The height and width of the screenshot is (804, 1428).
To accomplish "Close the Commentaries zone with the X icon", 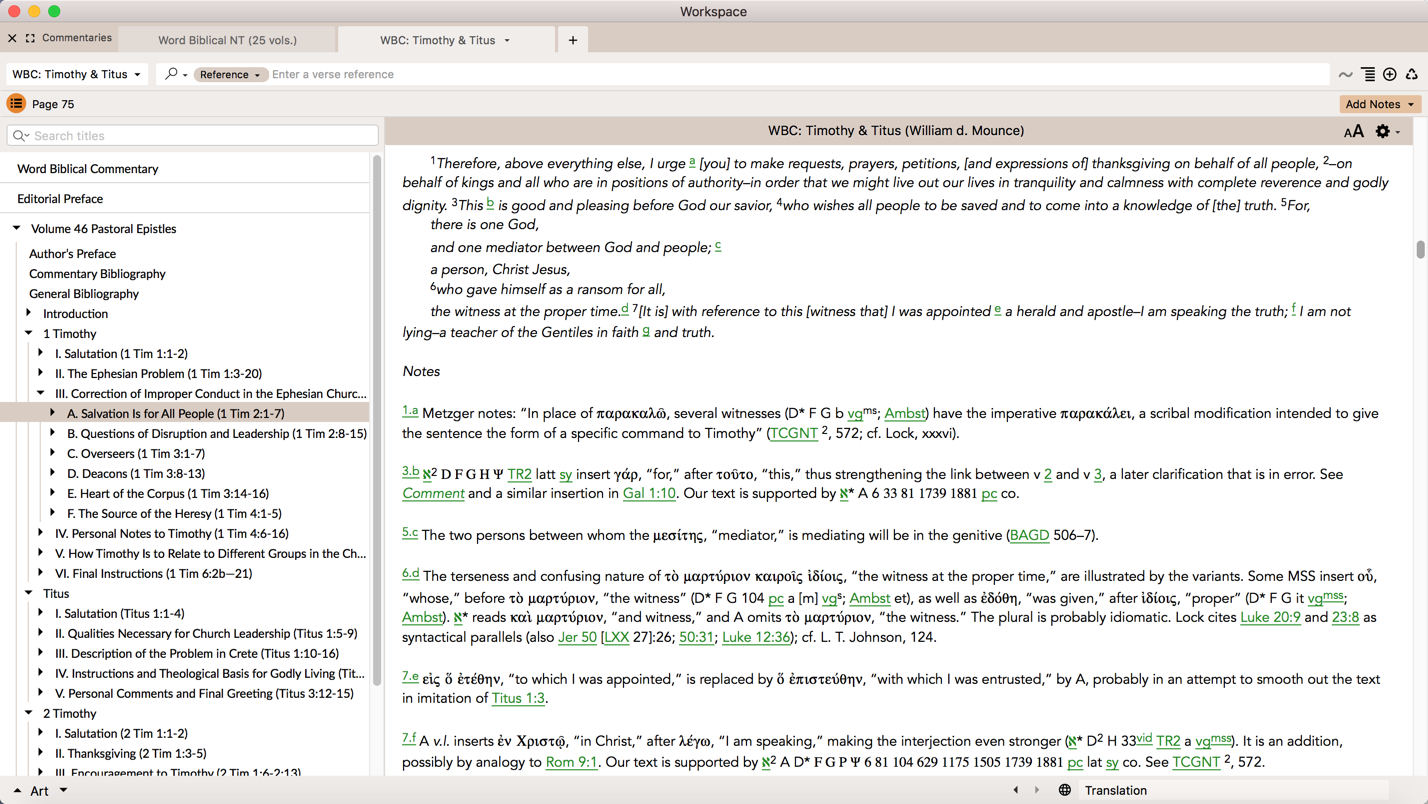I will click(x=12, y=38).
